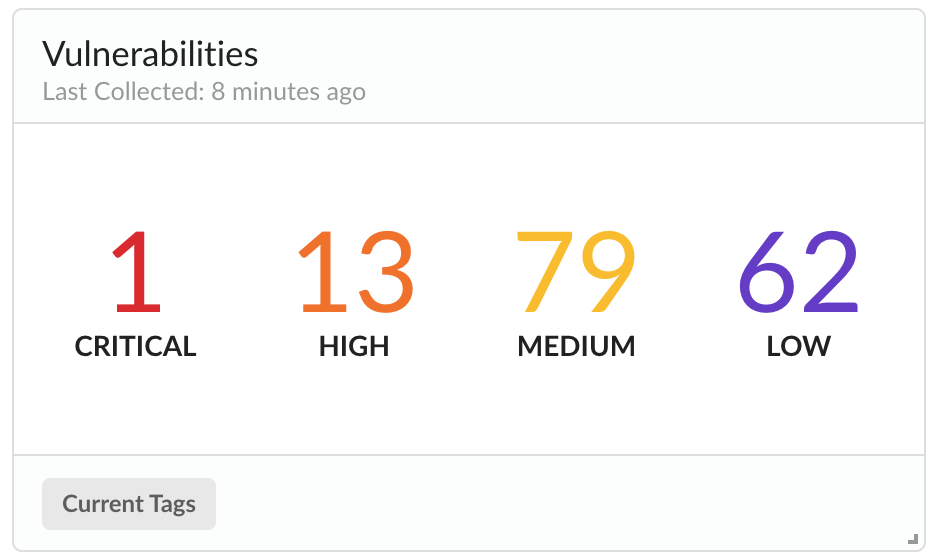
Task: Click the Vulnerabilities widget title
Action: coord(150,54)
